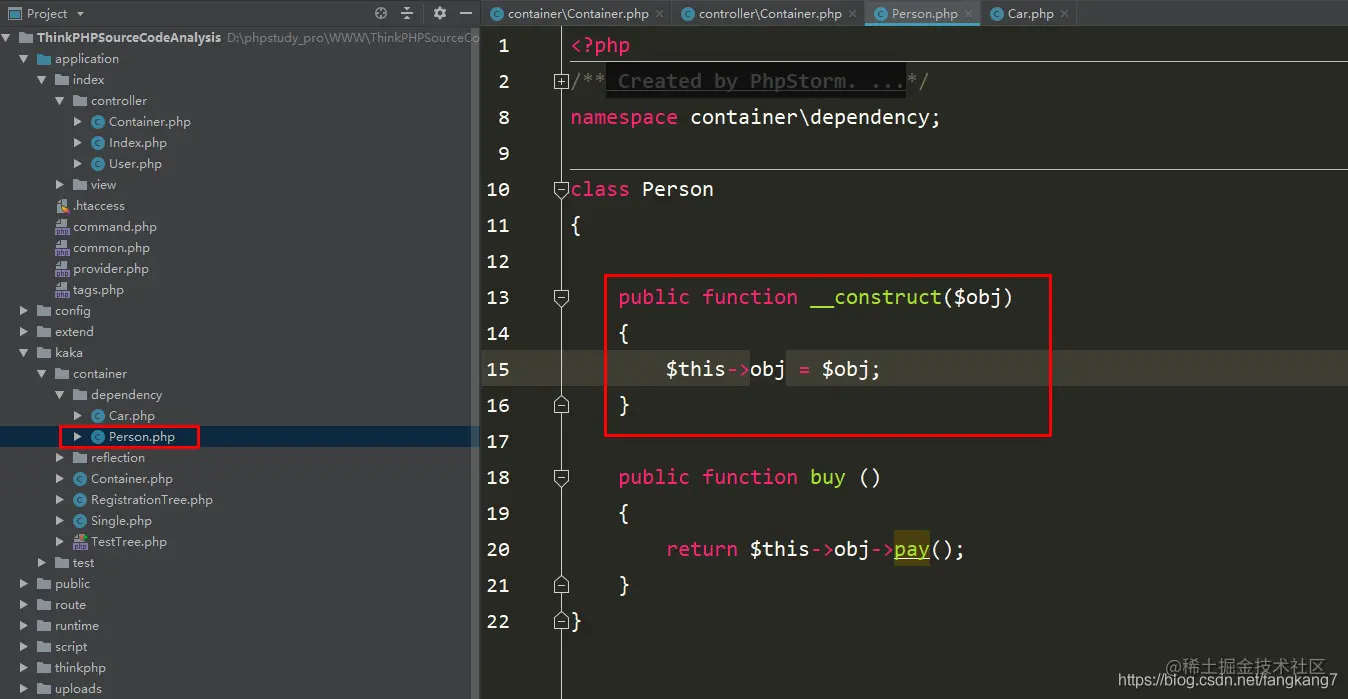The height and width of the screenshot is (699, 1348).
Task: Open tags.php file
Action: tap(98, 290)
